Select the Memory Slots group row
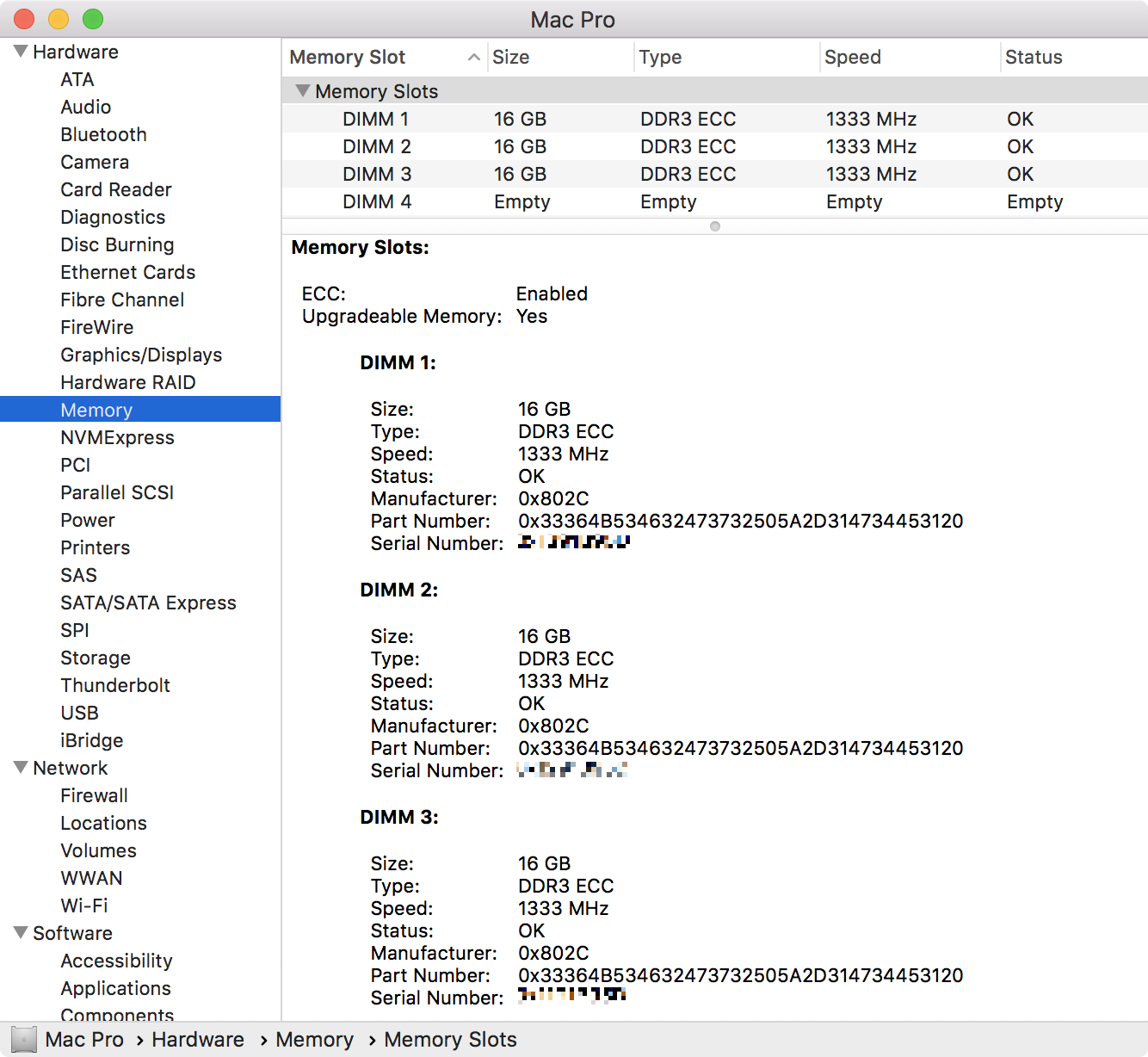This screenshot has height=1057, width=1148. coord(714,91)
